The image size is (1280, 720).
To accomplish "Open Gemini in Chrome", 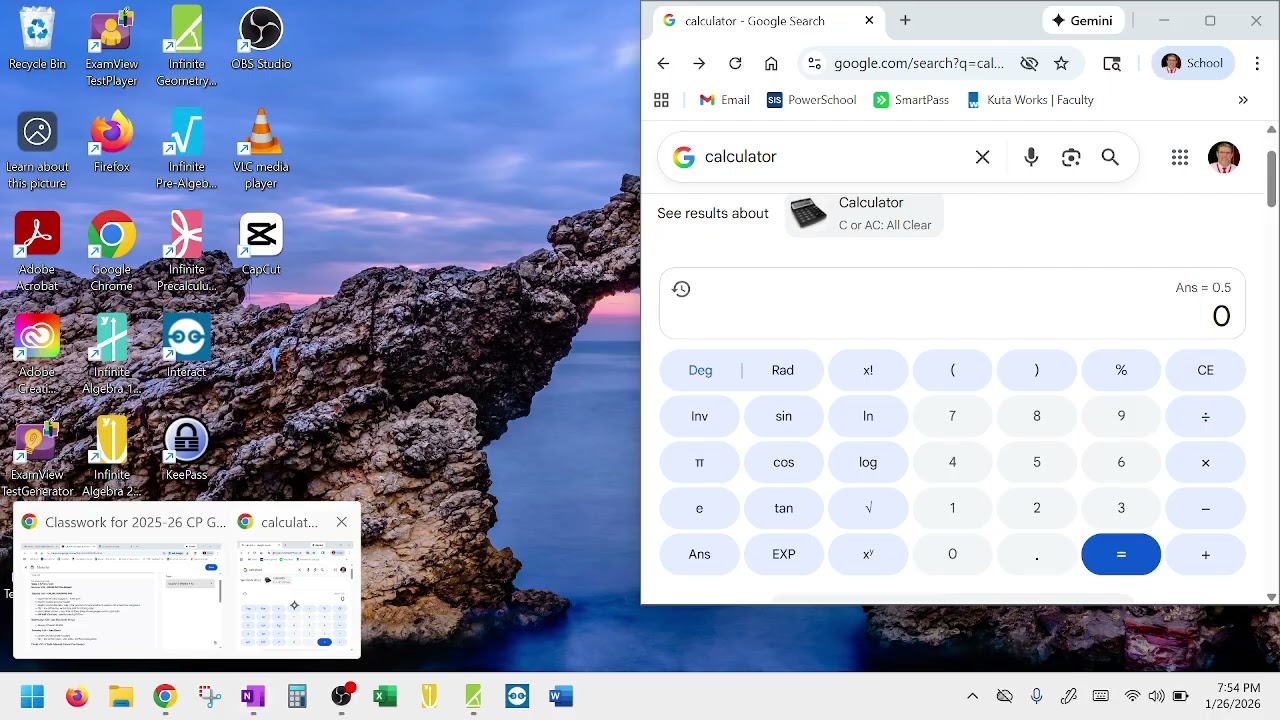I will pyautogui.click(x=1084, y=20).
